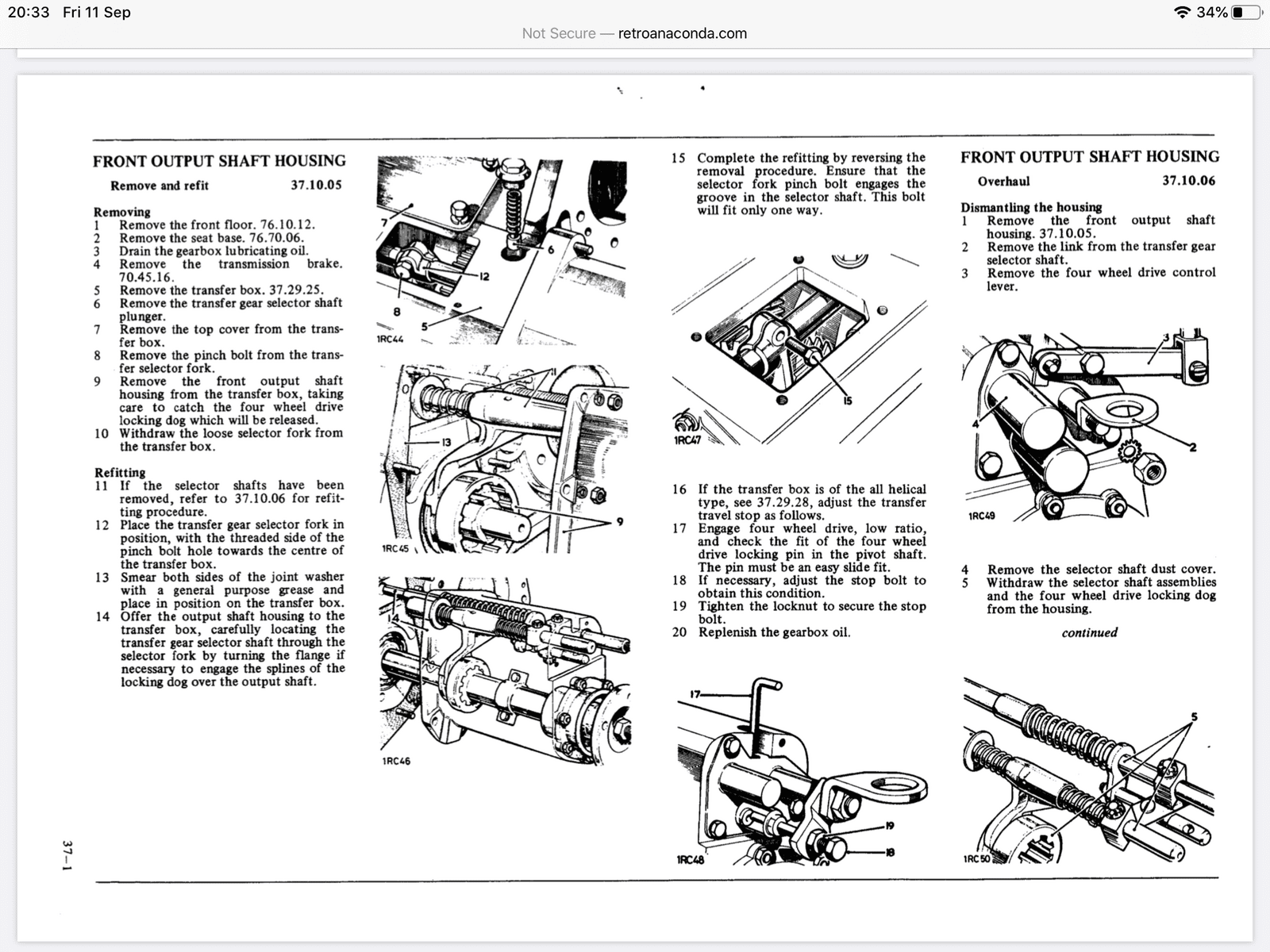
Task: Tap step 7 Remove the top cover
Action: [218, 336]
